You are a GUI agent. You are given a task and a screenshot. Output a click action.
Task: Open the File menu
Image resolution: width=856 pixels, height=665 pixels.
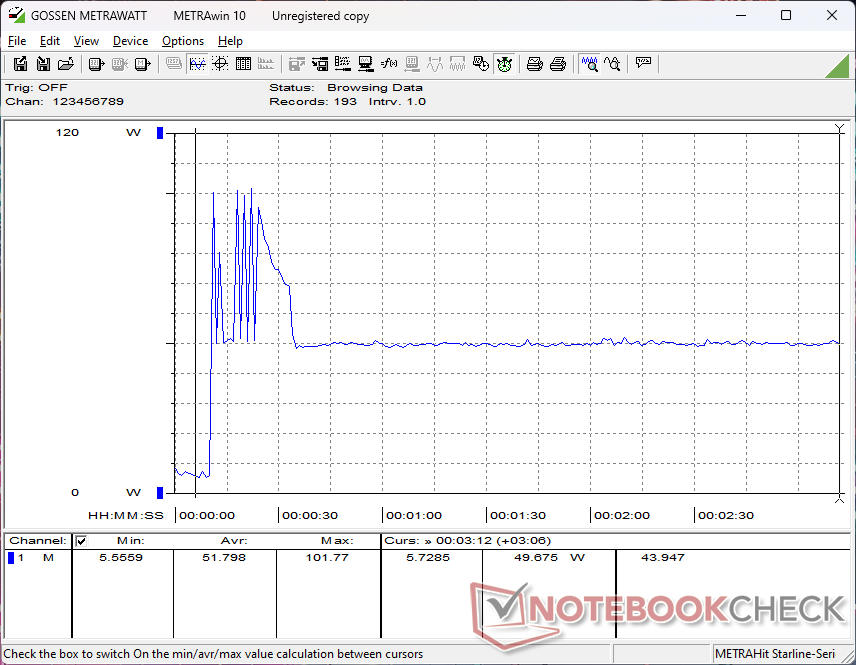(17, 41)
